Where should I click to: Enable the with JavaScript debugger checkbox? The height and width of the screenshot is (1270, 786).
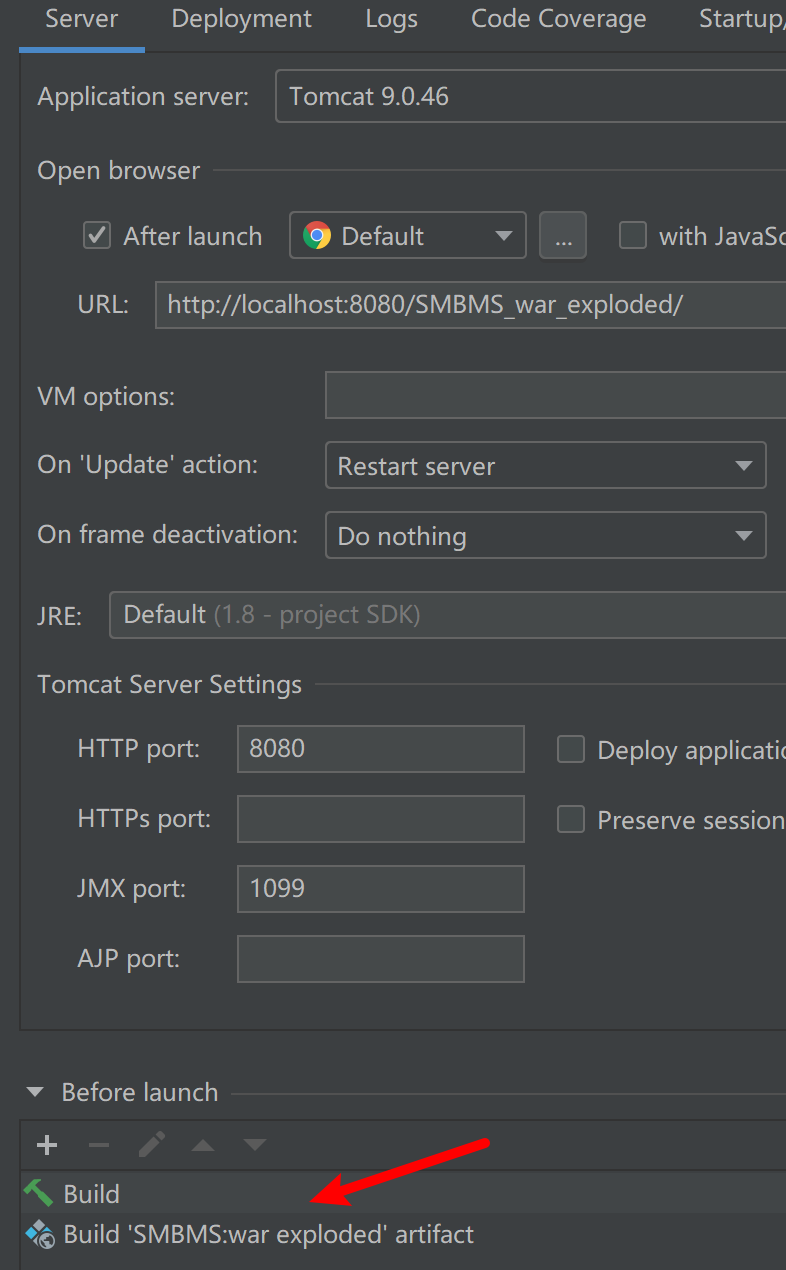coord(633,236)
